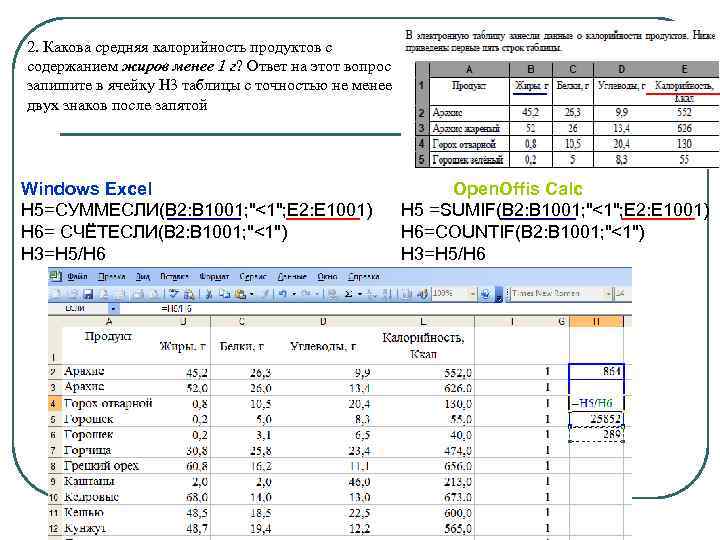720x540 pixels.
Task: Click the Drawing toolbar icon
Action: coord(422,294)
